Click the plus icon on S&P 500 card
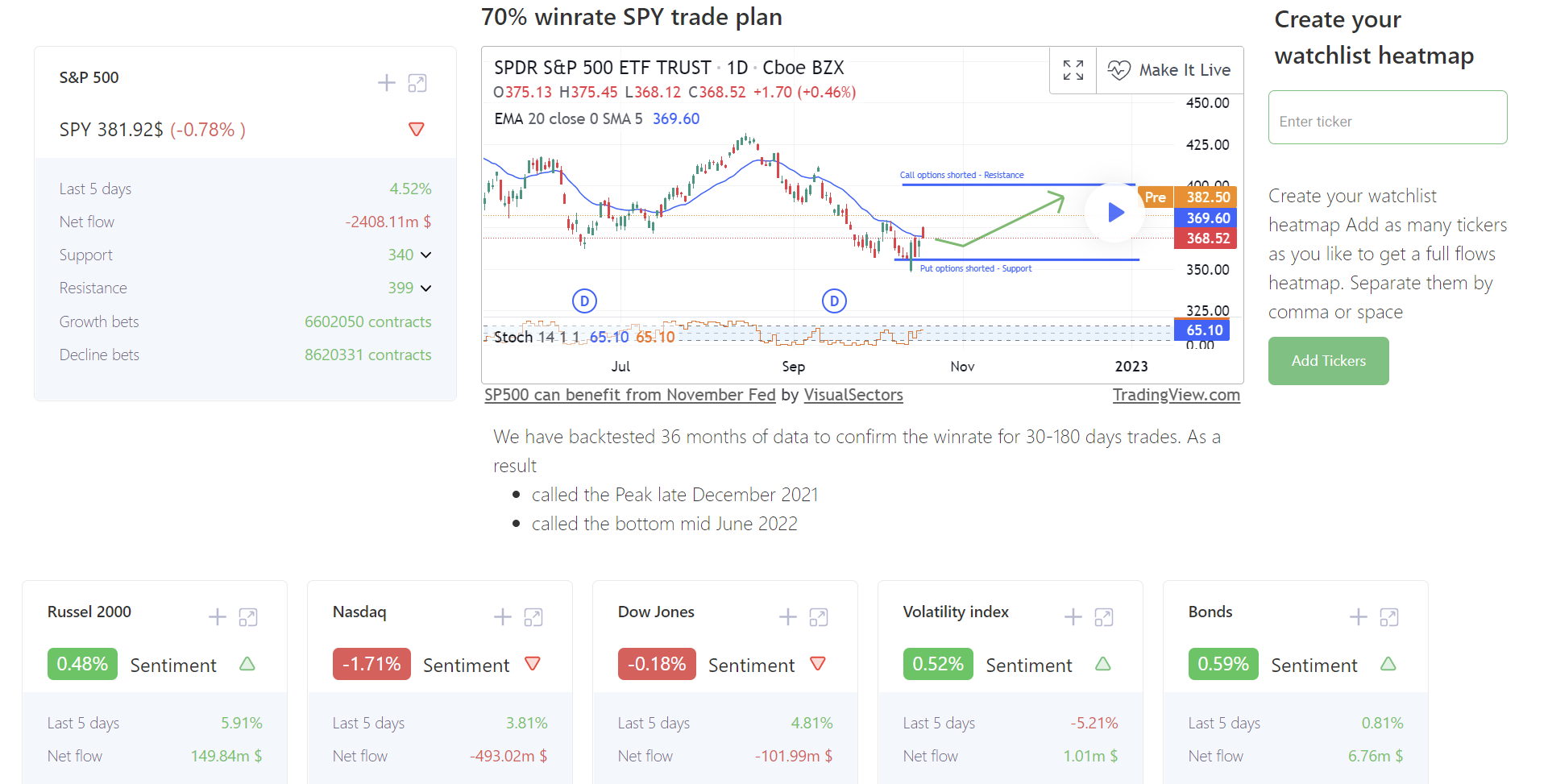 (x=387, y=83)
